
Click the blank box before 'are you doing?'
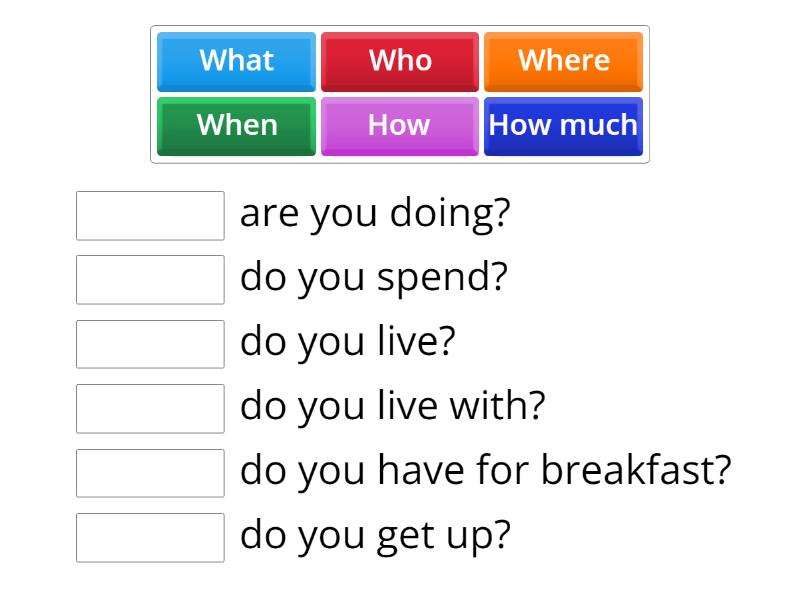click(x=149, y=216)
